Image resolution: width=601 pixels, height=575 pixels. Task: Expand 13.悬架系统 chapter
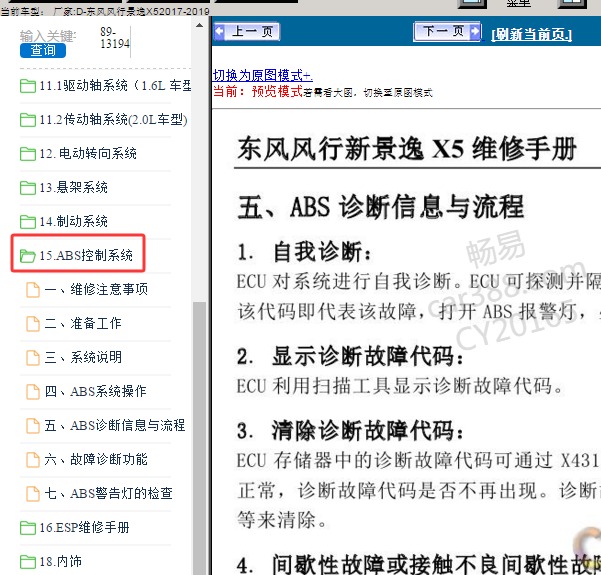click(x=73, y=187)
